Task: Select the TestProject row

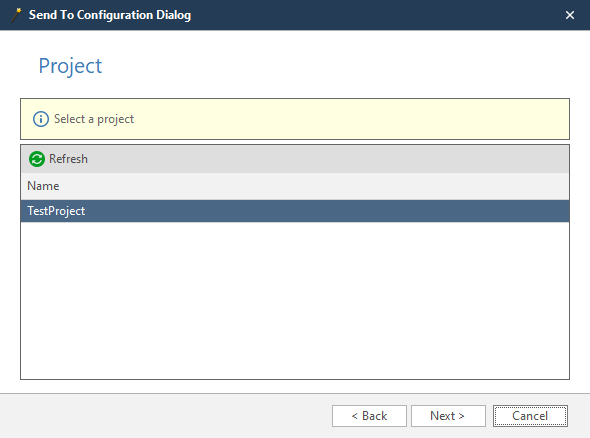Action: coord(295,211)
